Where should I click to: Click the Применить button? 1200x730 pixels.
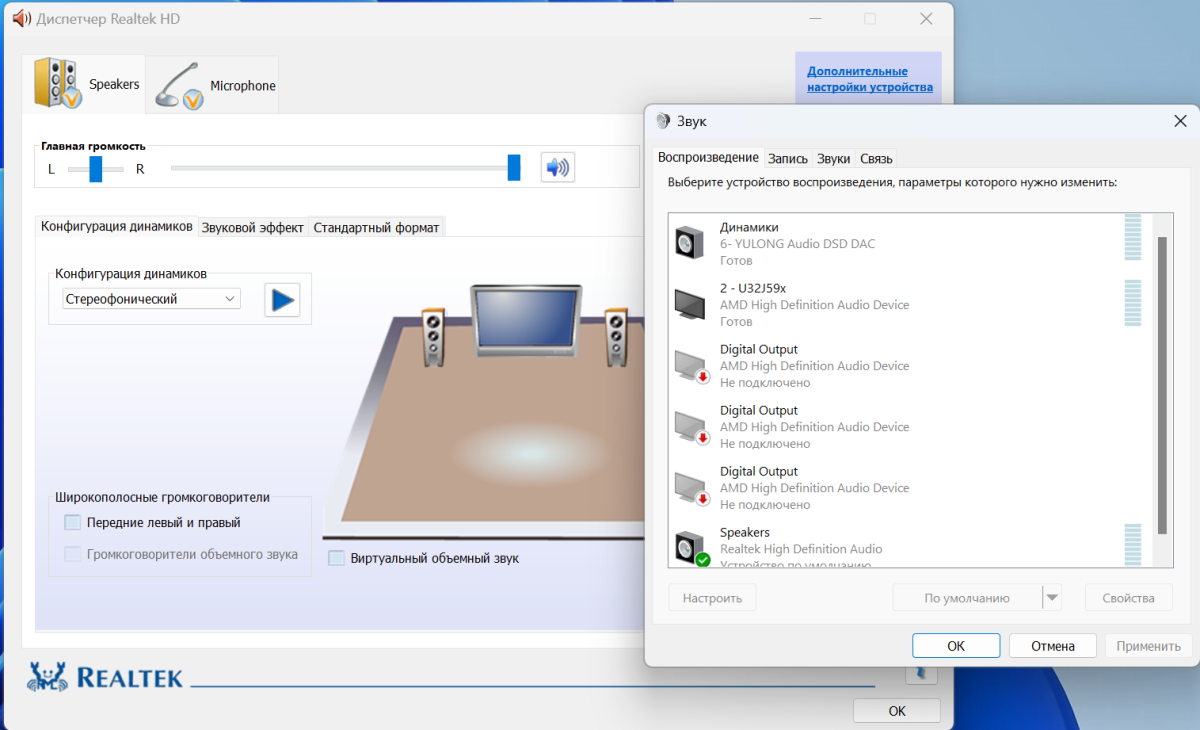[1149, 646]
